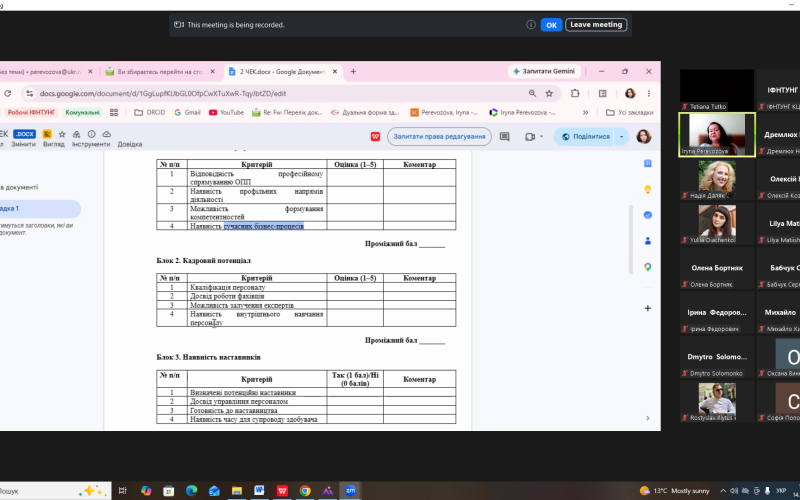
Task: Open the Chrome three-dot menu
Action: [648, 93]
